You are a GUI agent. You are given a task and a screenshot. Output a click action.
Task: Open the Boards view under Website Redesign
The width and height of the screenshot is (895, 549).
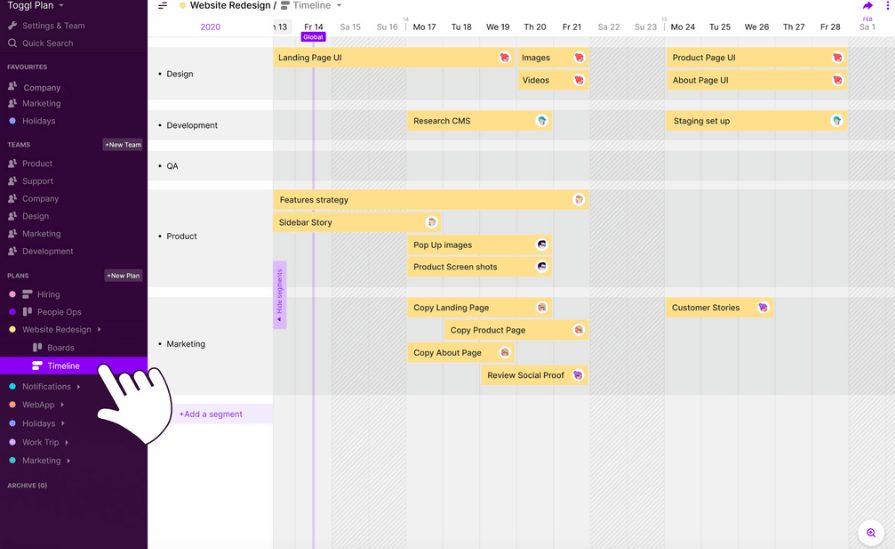[60, 348]
